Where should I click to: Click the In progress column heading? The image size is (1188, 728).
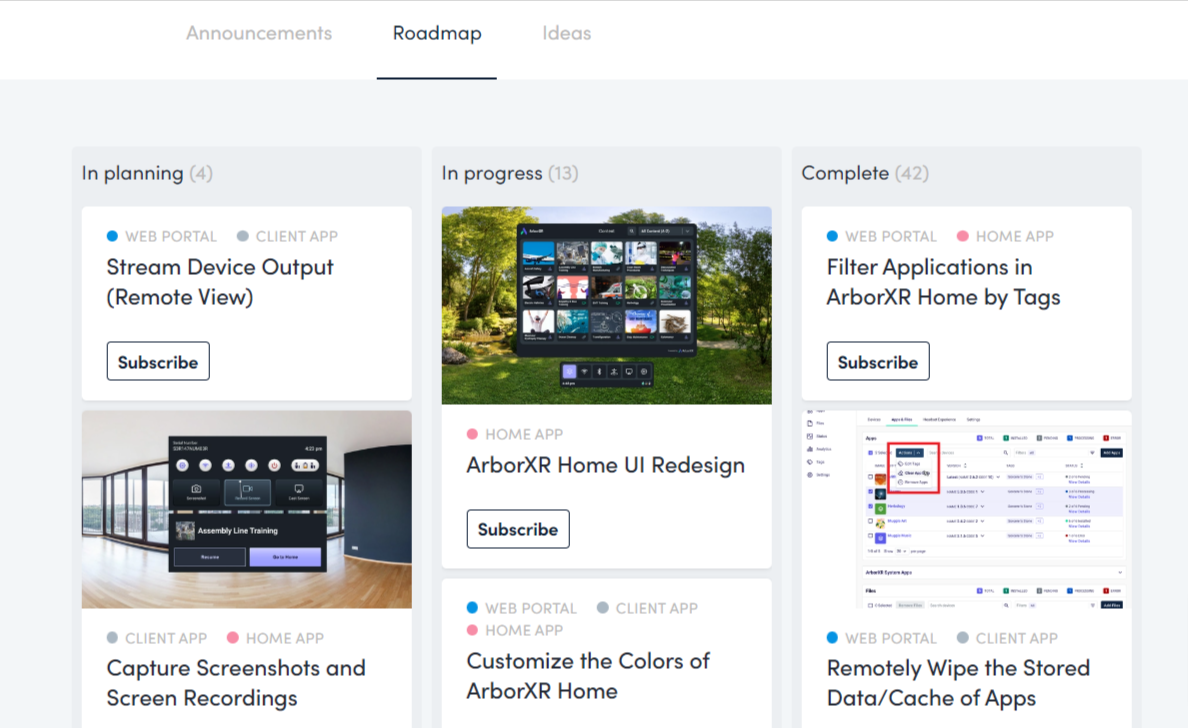coord(510,173)
